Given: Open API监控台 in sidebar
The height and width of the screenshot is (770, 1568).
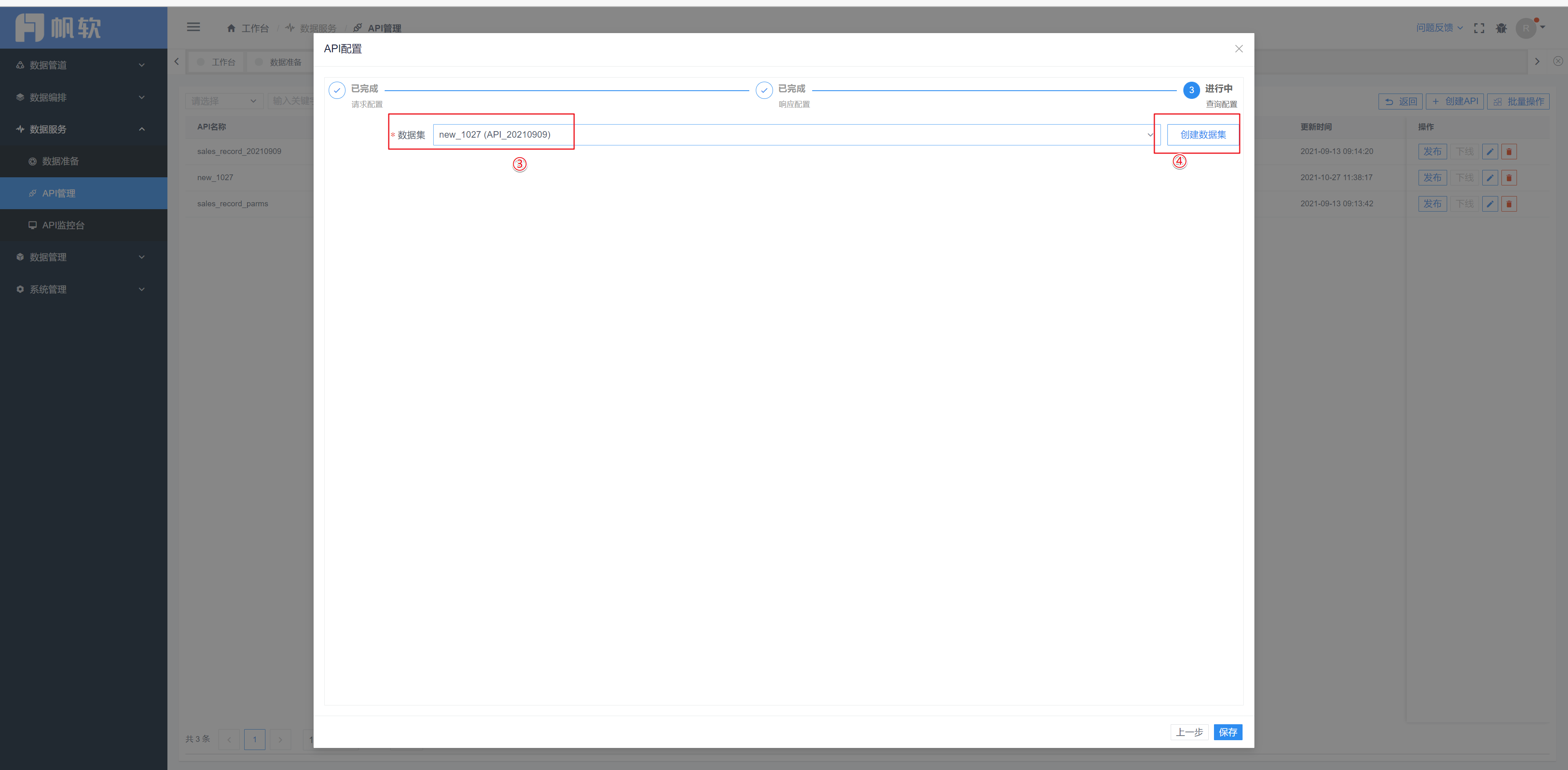Looking at the screenshot, I should tap(63, 225).
